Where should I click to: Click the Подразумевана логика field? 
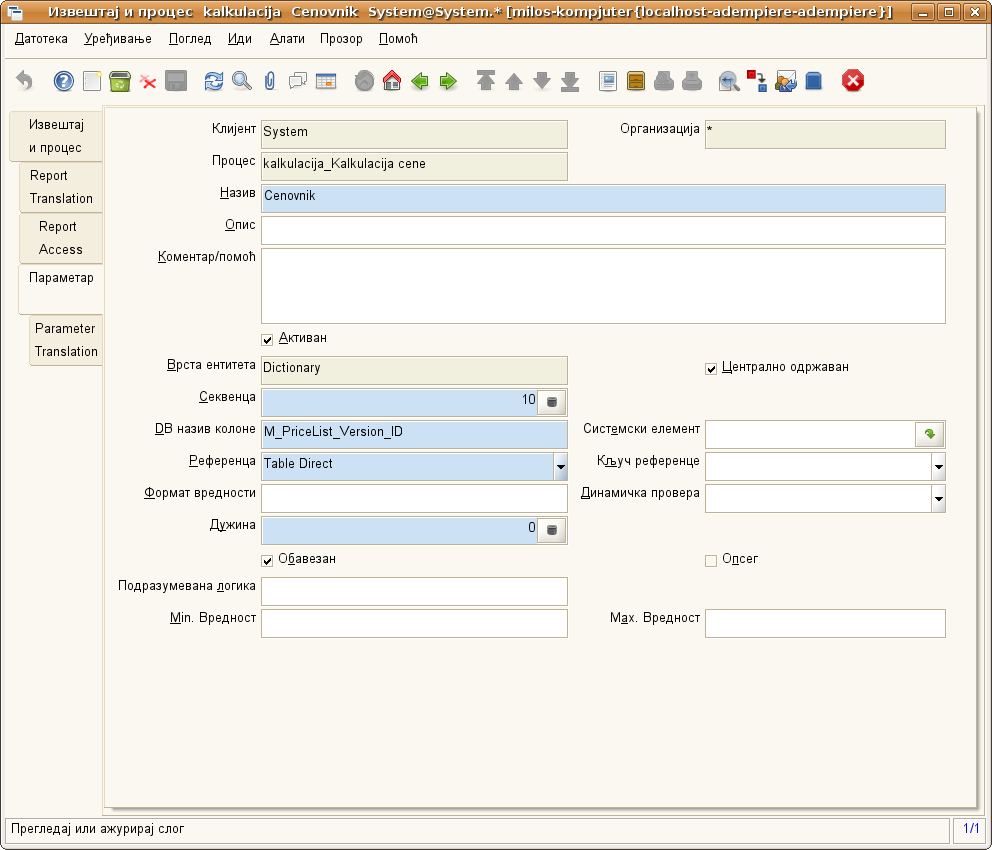pos(414,591)
